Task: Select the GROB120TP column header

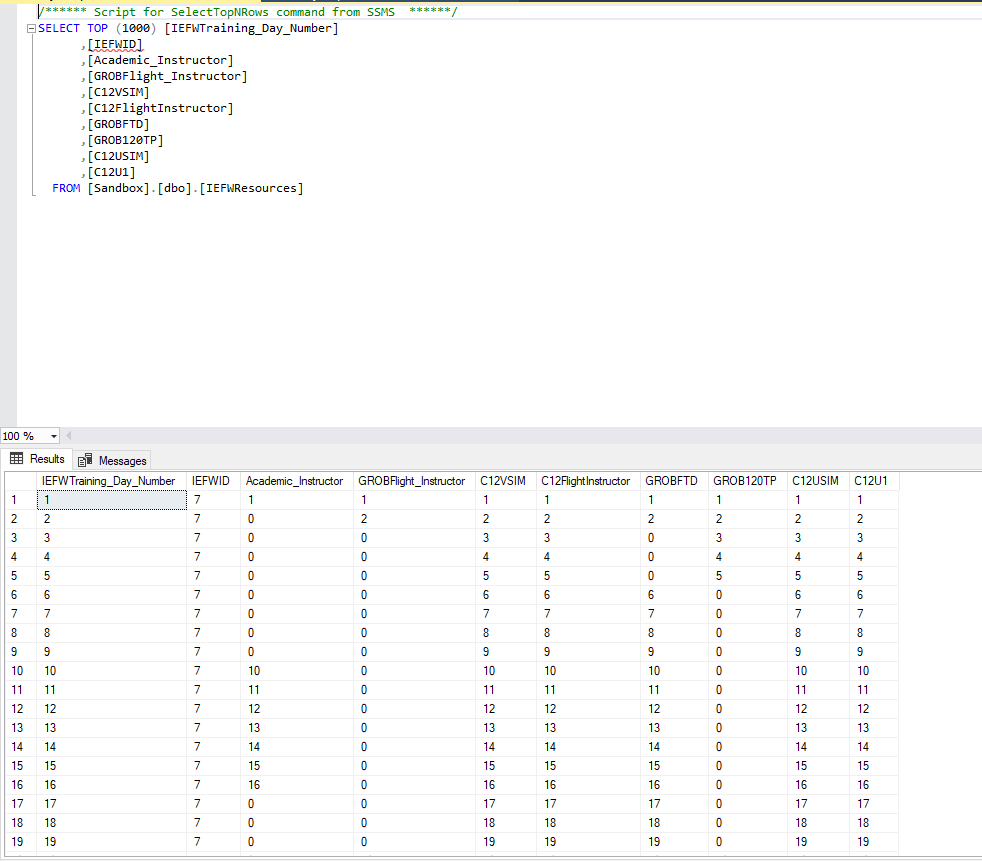Action: pos(748,481)
